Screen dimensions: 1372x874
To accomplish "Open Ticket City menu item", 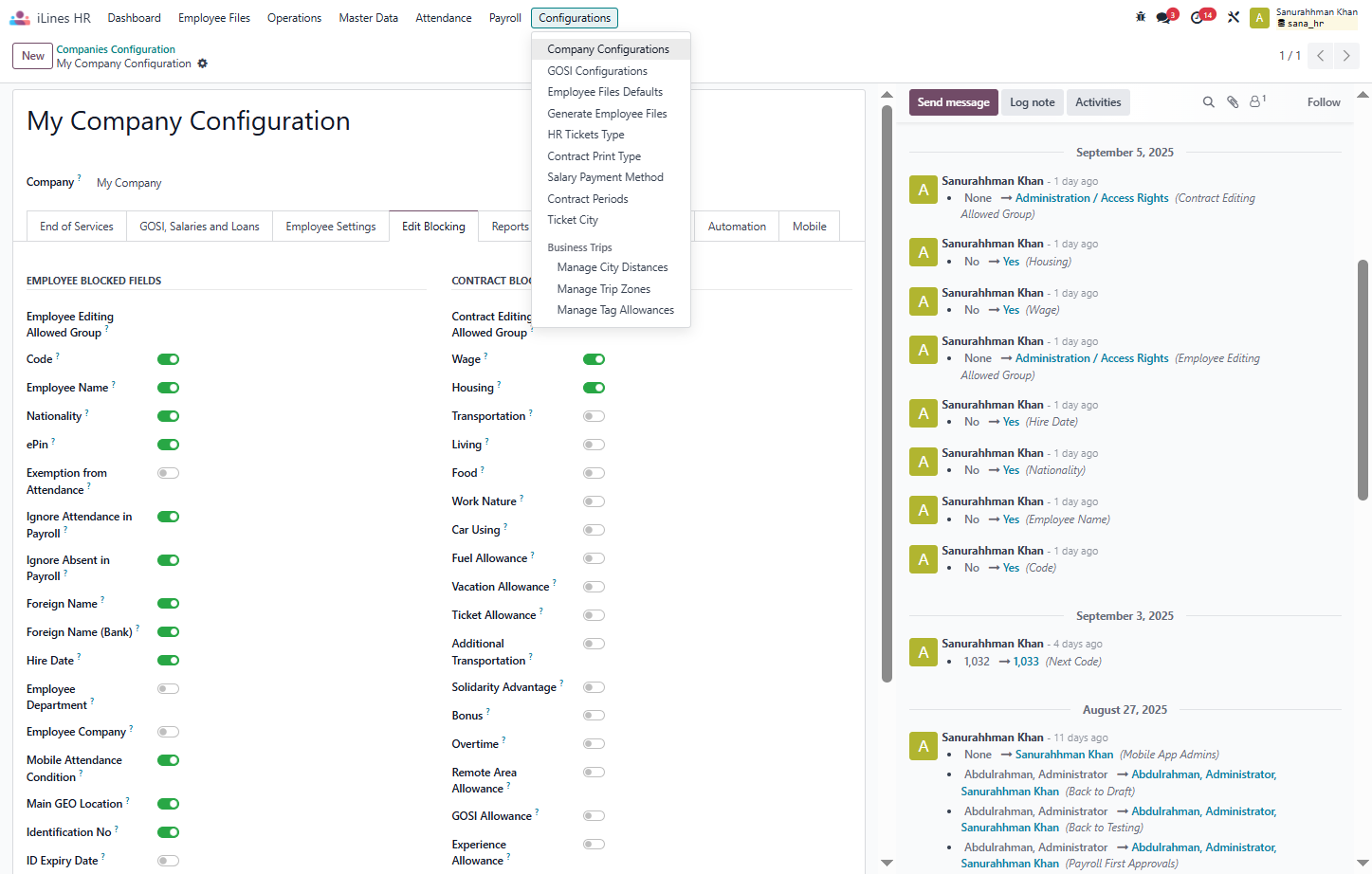I will tap(611, 220).
